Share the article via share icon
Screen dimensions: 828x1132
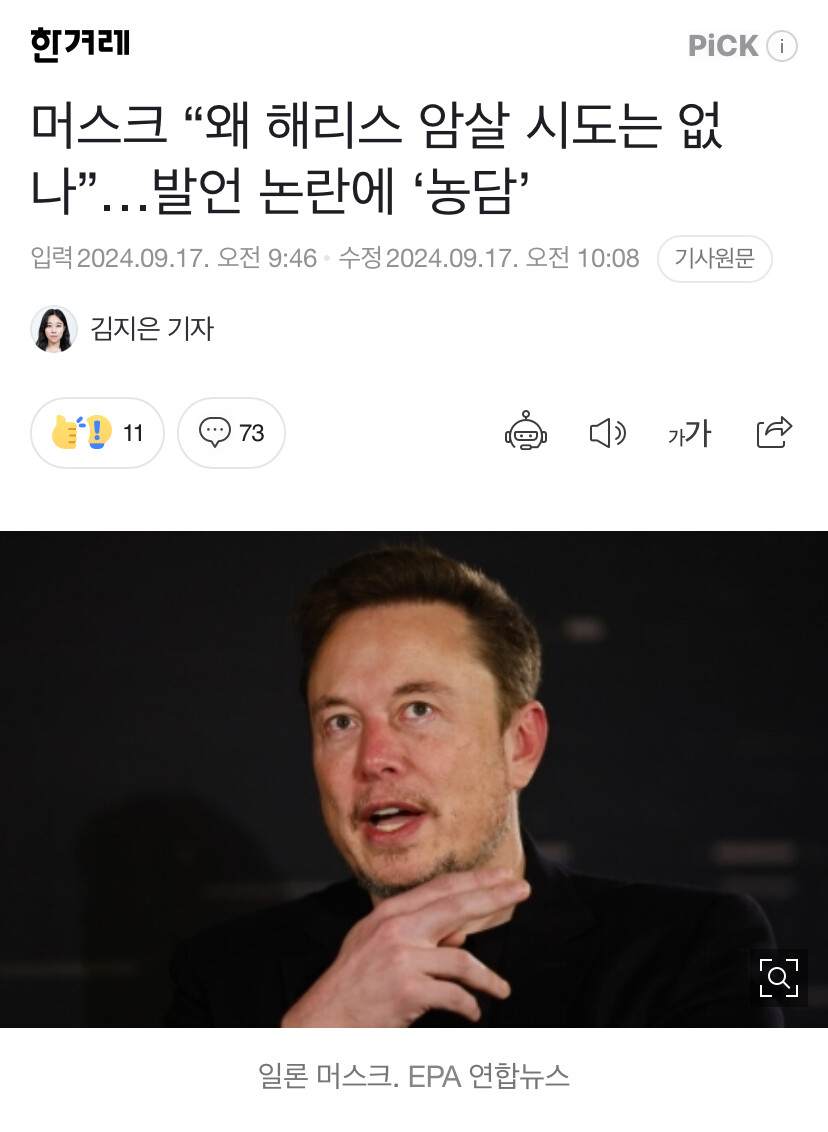click(774, 432)
